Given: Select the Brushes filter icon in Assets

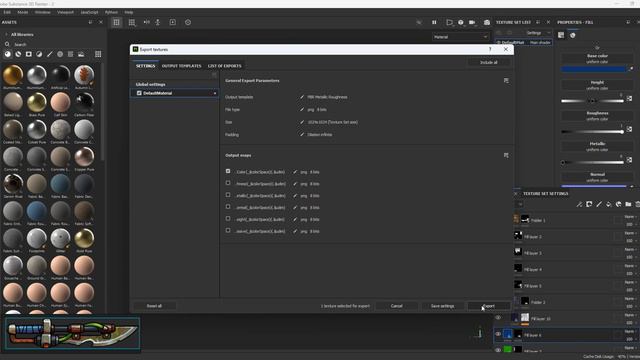Looking at the screenshot, I should tap(49, 54).
